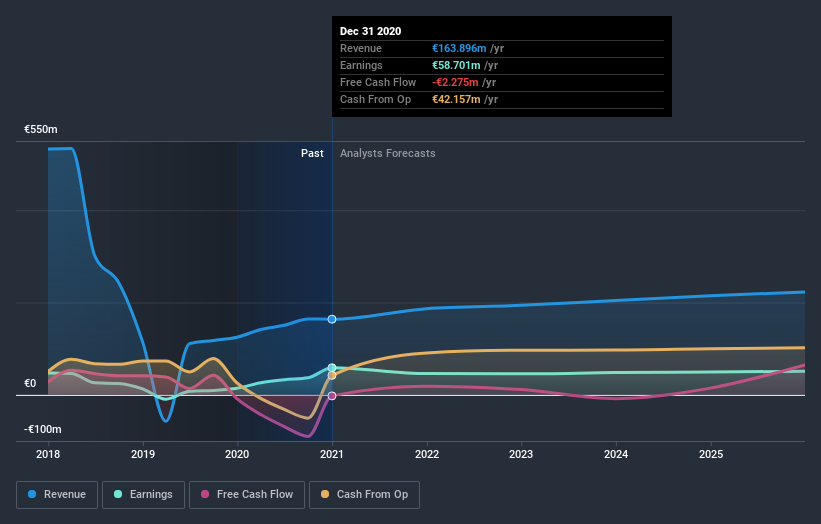Click the €550m y-axis label
The height and width of the screenshot is (524, 821).
click(41, 129)
